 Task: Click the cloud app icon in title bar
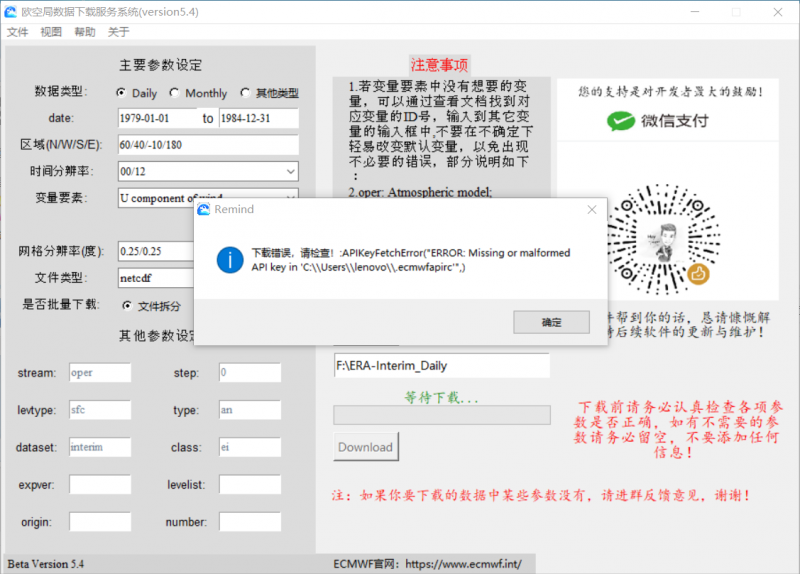click(13, 12)
